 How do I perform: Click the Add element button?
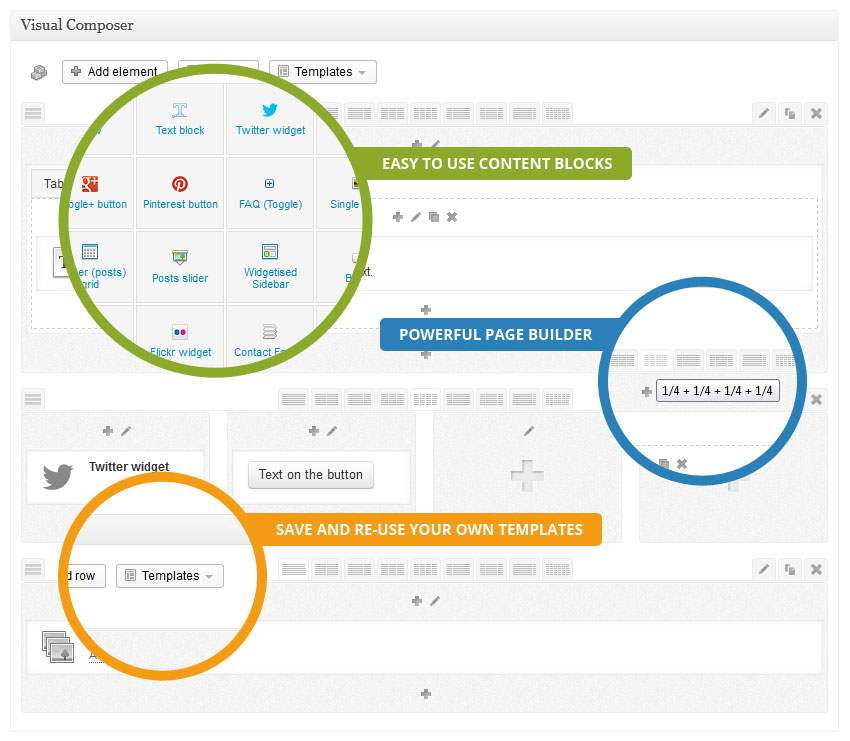point(114,72)
